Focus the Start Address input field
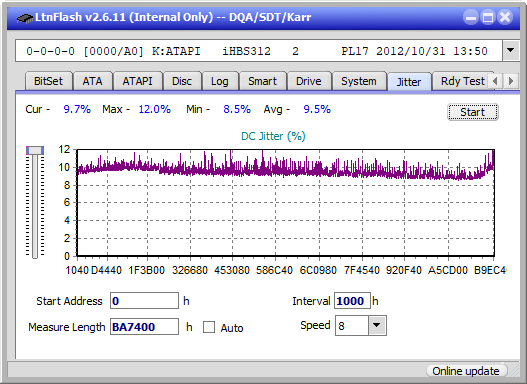527x384 pixels. pos(145,301)
